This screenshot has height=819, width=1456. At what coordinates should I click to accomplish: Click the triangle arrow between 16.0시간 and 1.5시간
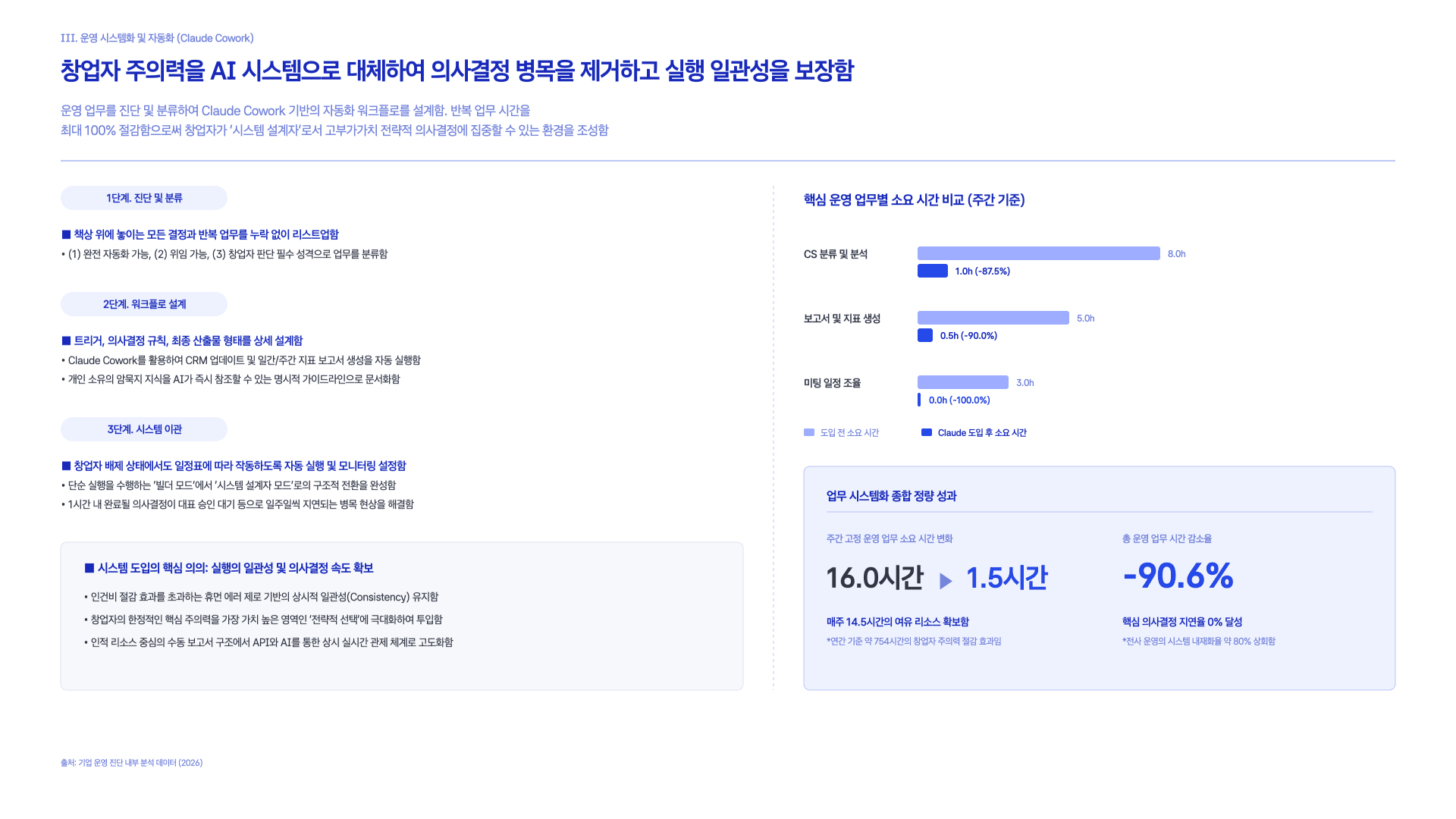[x=946, y=581]
